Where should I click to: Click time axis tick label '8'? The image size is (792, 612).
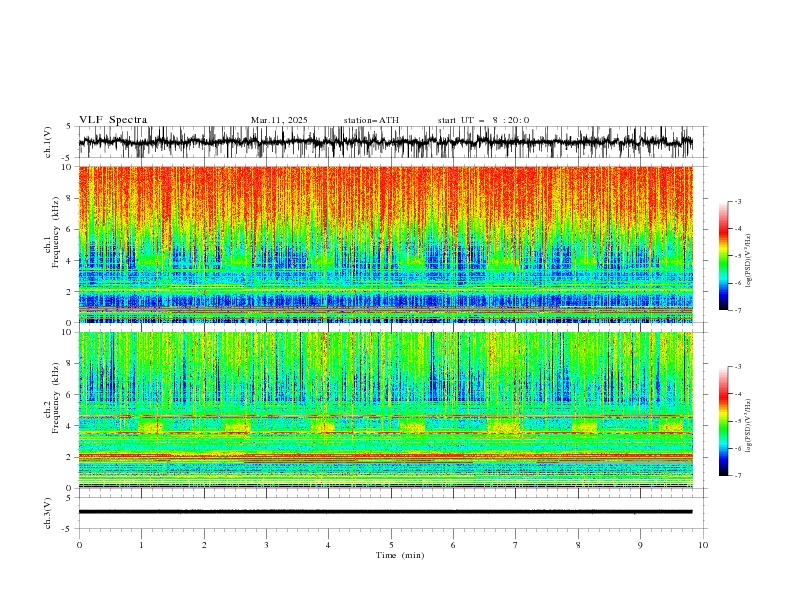(x=578, y=545)
